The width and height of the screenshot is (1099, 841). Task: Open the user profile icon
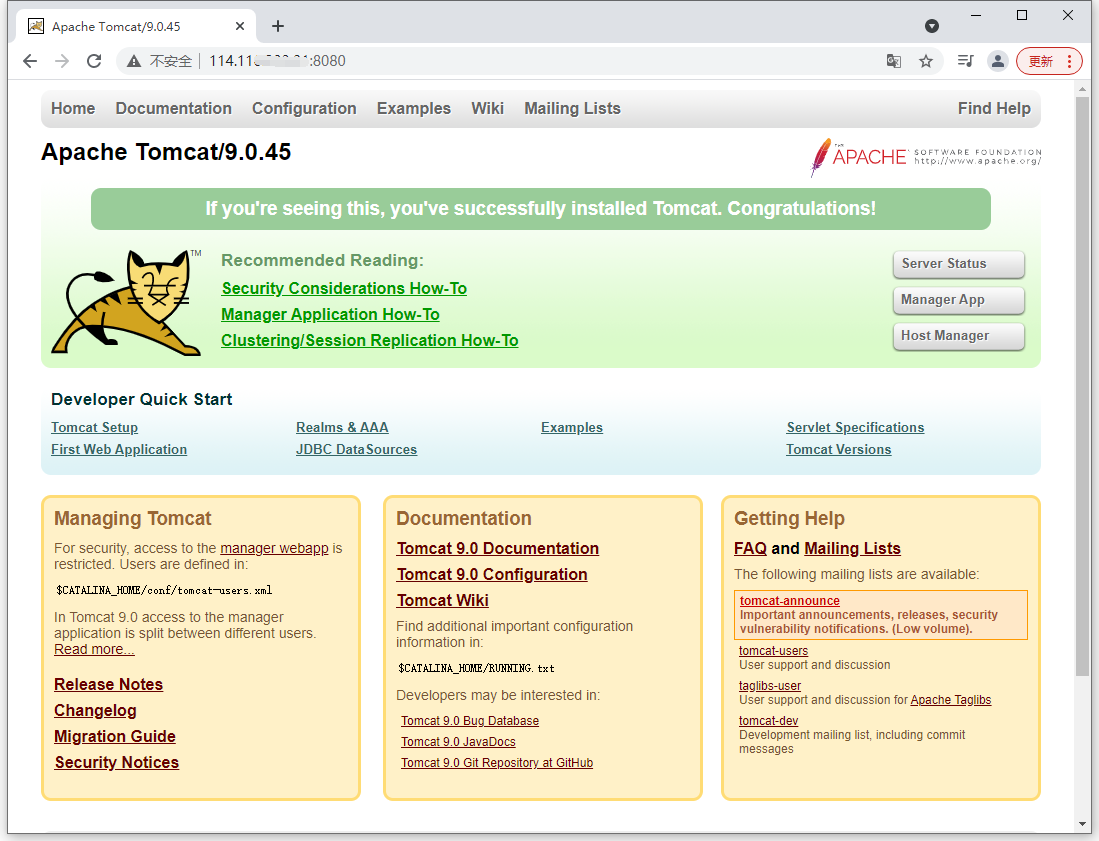point(997,61)
